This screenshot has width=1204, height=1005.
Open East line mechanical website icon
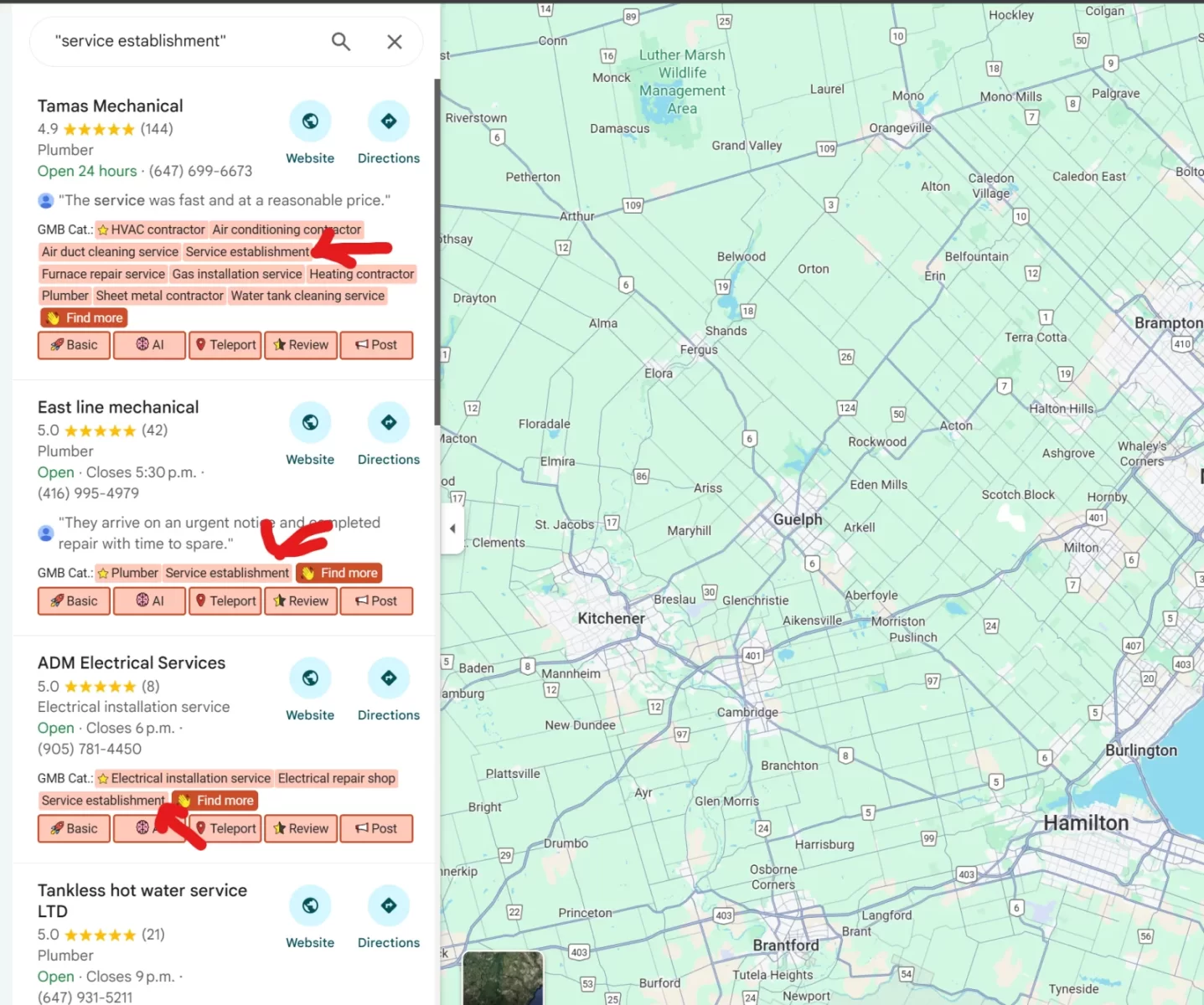point(310,423)
